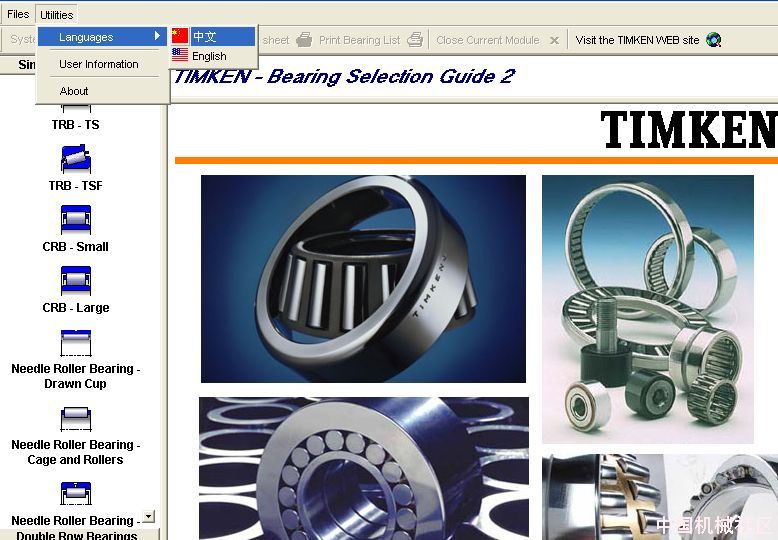Click the cylindrical roller bearing photo
The image size is (778, 540).
[364, 469]
